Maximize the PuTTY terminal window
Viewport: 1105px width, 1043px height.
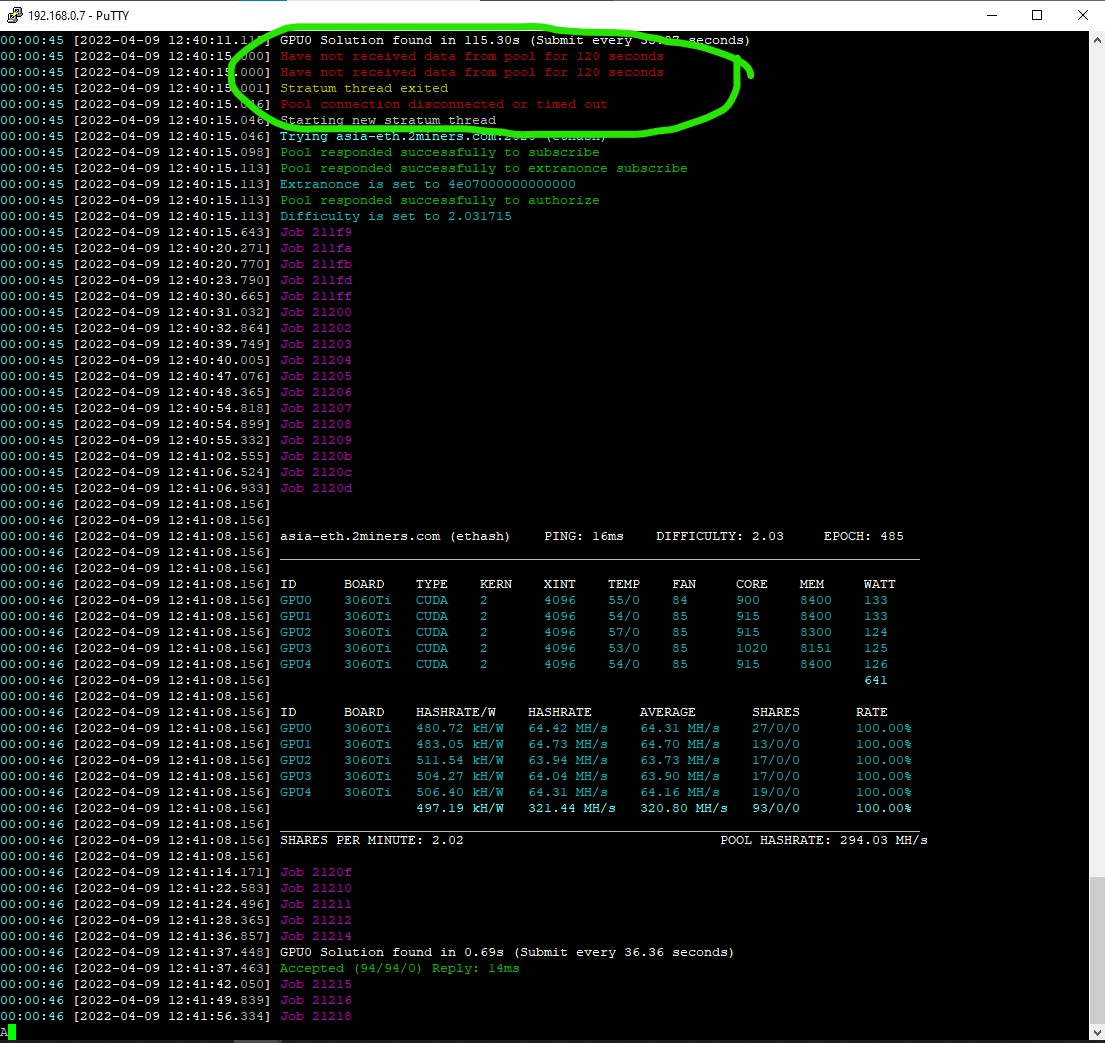tap(1037, 15)
